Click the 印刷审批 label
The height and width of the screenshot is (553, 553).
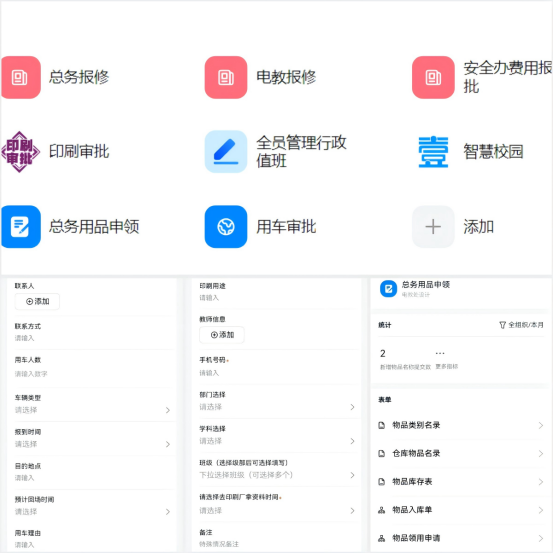click(x=79, y=151)
